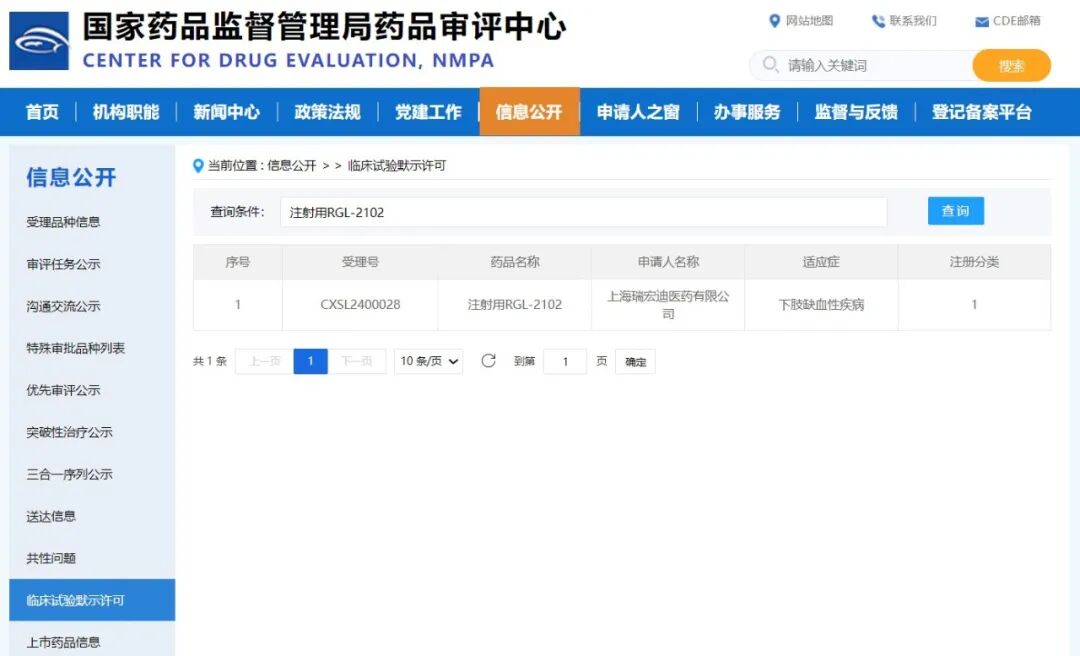The width and height of the screenshot is (1080, 656).
Task: Open 共性问题 in the sidebar
Action: [51, 558]
